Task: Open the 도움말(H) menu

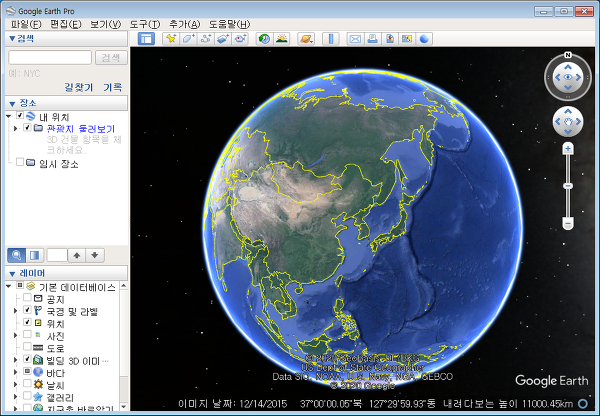Action: (x=229, y=24)
